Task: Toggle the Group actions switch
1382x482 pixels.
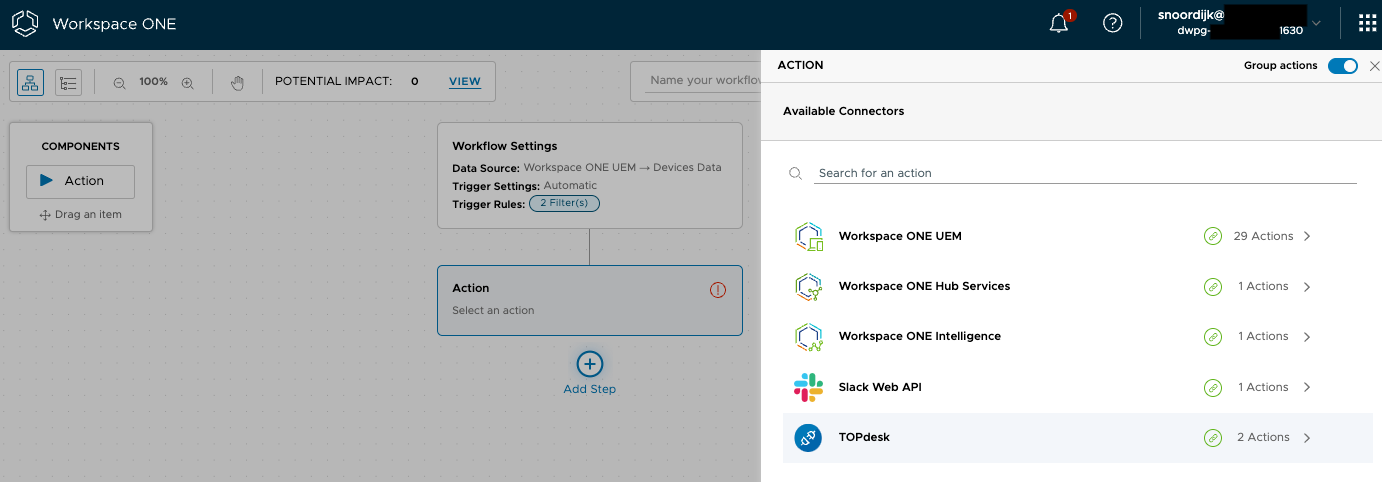Action: pyautogui.click(x=1342, y=66)
